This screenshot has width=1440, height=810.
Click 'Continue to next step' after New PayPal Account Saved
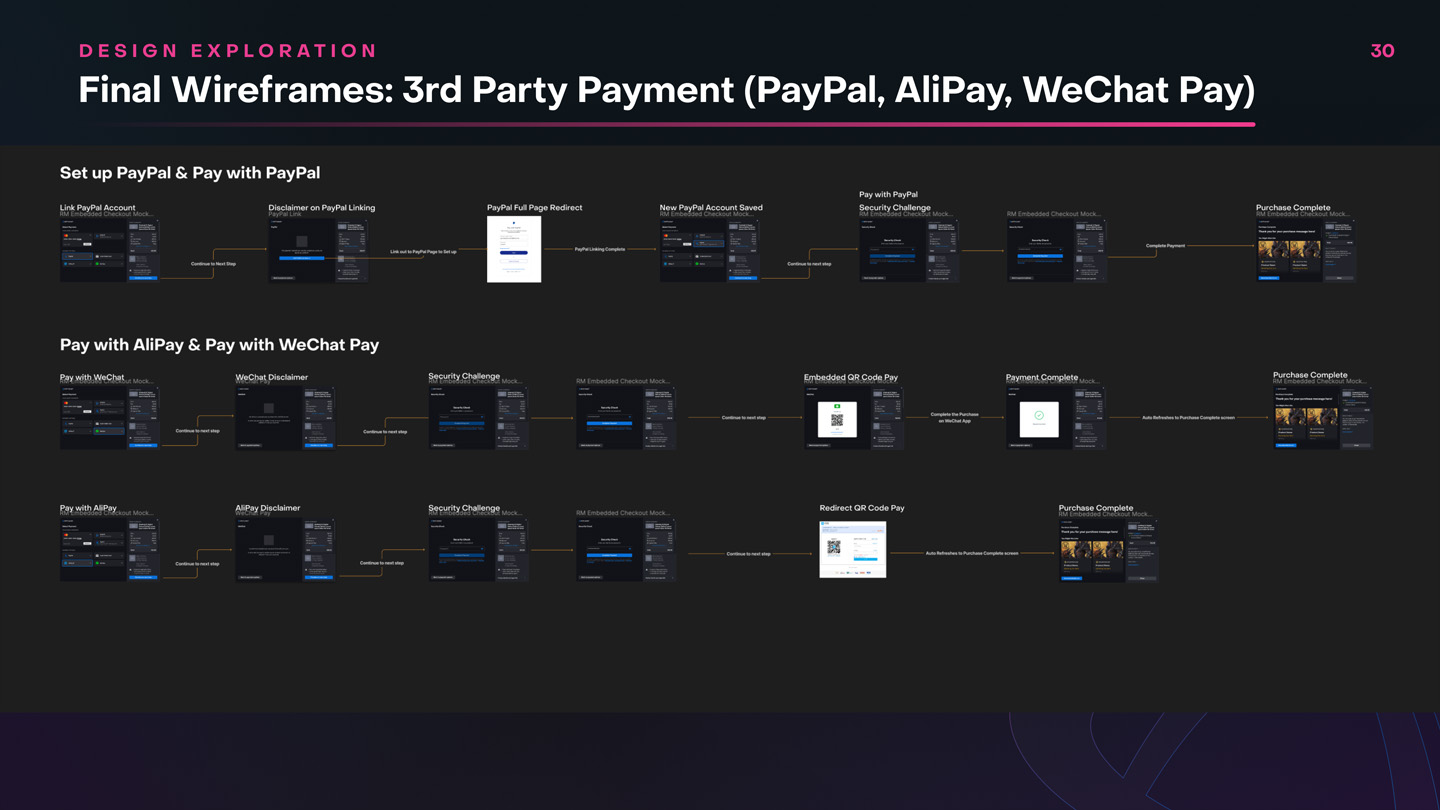click(809, 264)
